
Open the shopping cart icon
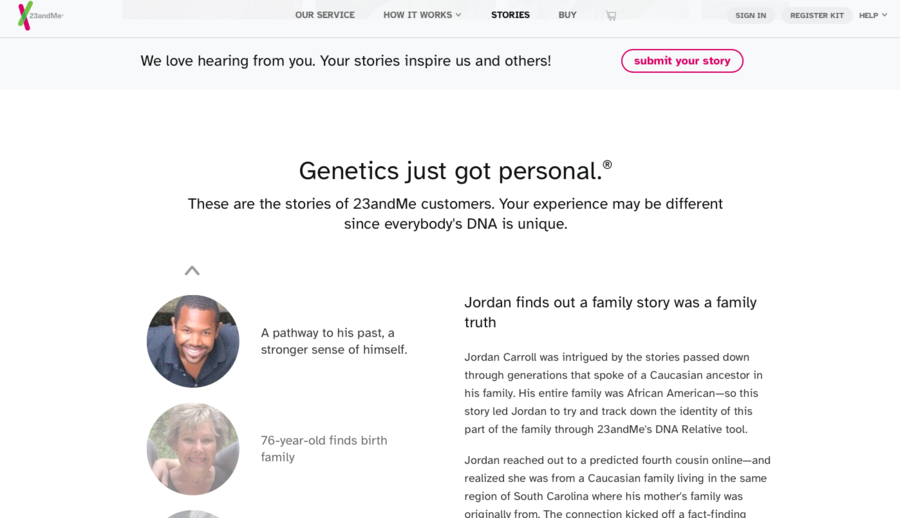coord(611,16)
